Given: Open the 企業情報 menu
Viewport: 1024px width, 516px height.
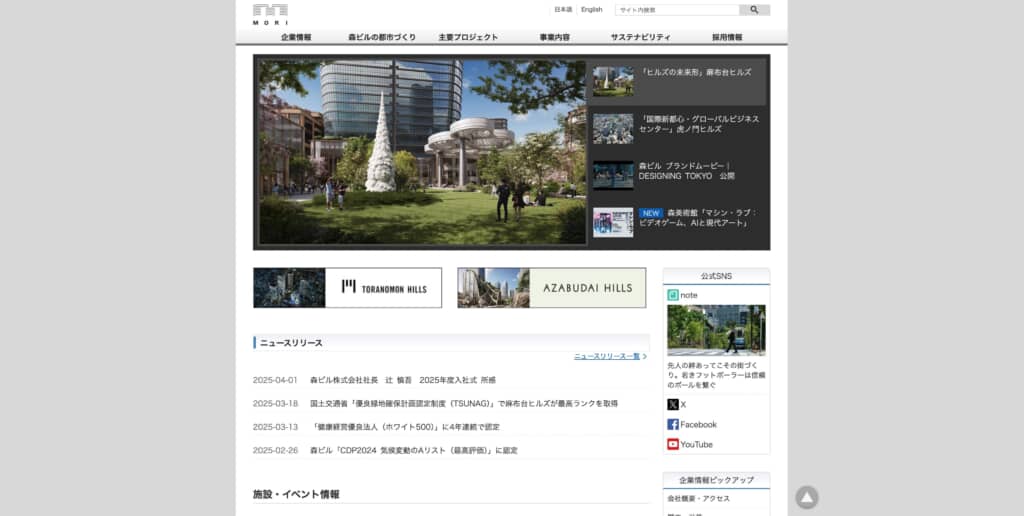Looking at the screenshot, I should (296, 37).
